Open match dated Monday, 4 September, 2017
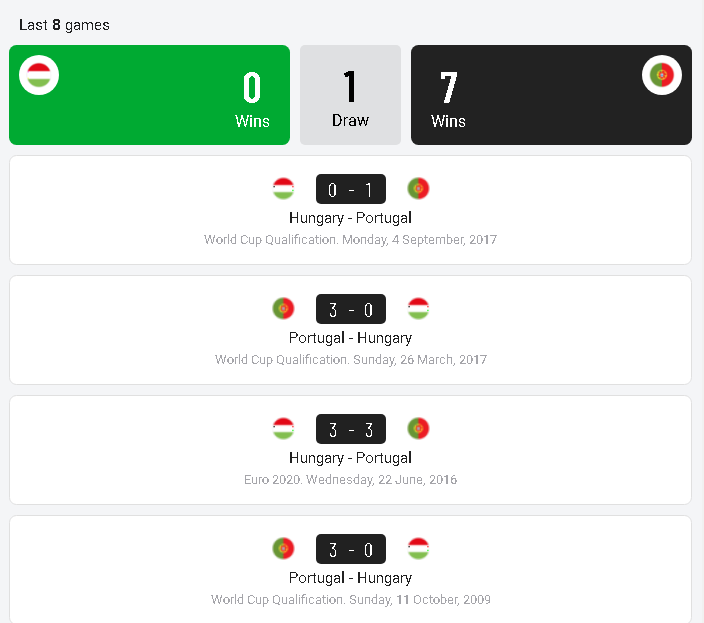This screenshot has width=704, height=623. pyautogui.click(x=350, y=240)
